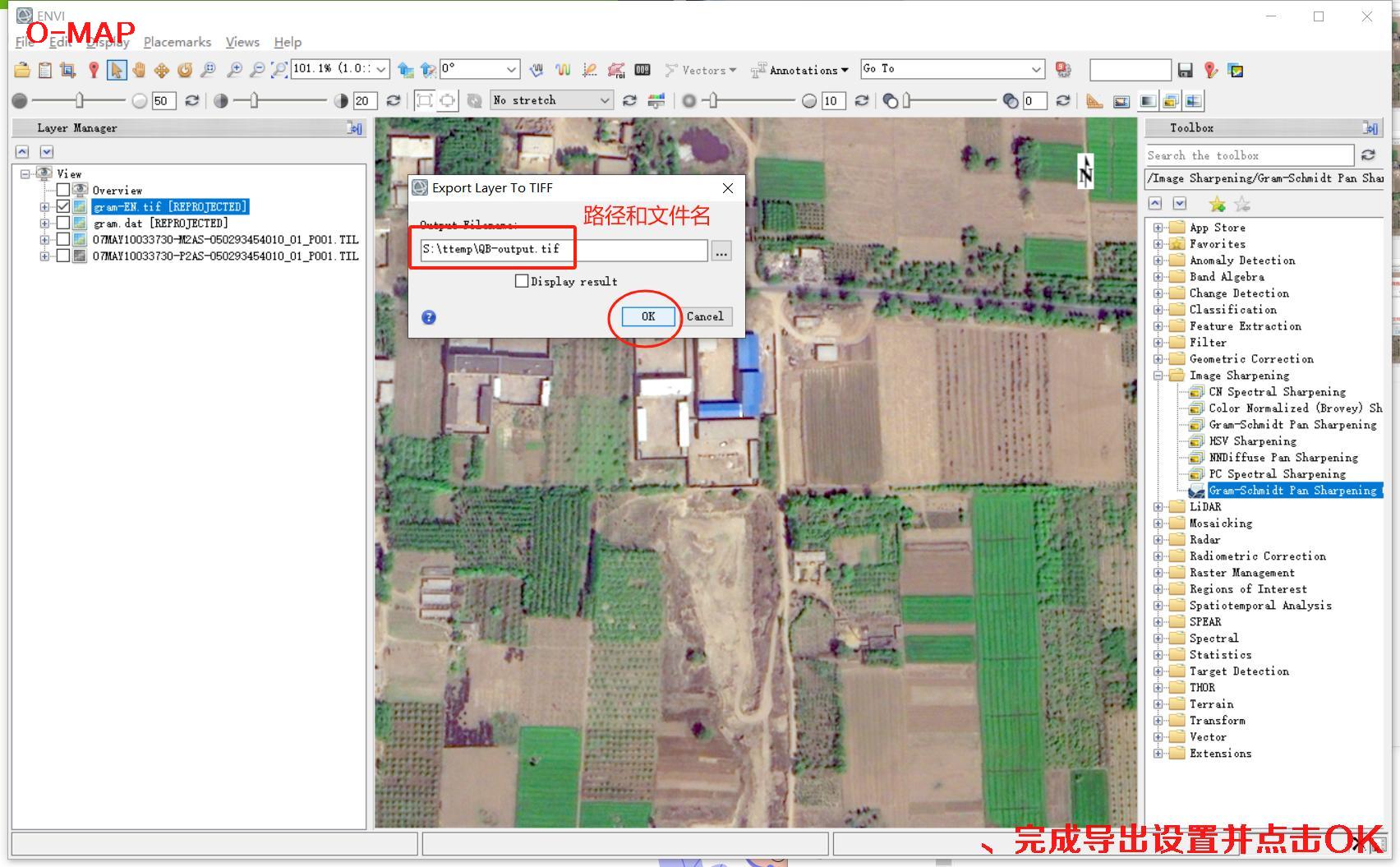Click the Mensuration ruler icon
Screen dimensions: 1400x867
1094,101
